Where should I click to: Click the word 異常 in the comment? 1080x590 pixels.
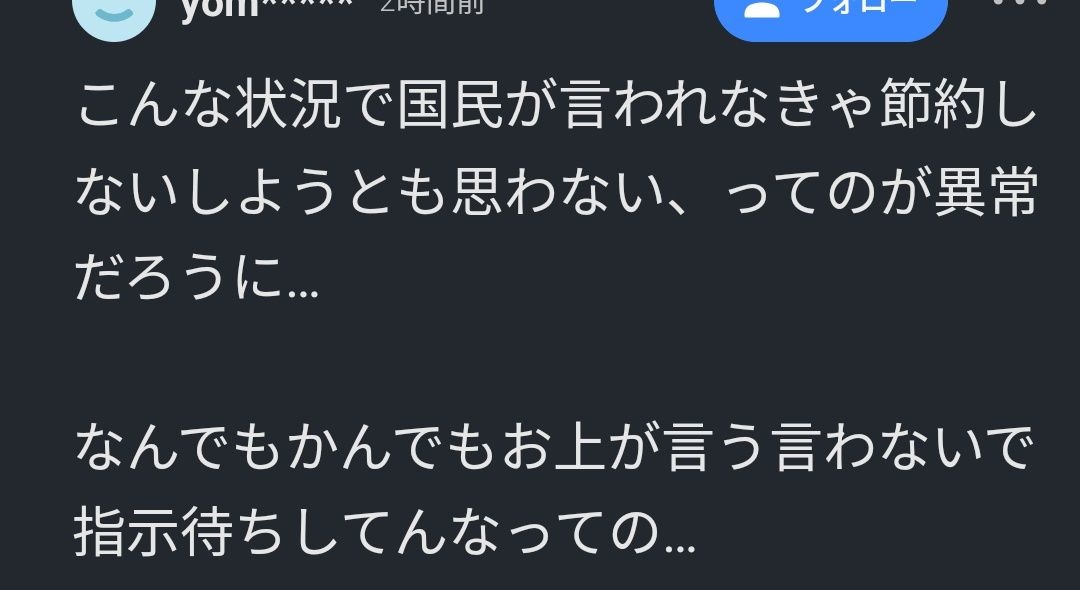click(985, 191)
